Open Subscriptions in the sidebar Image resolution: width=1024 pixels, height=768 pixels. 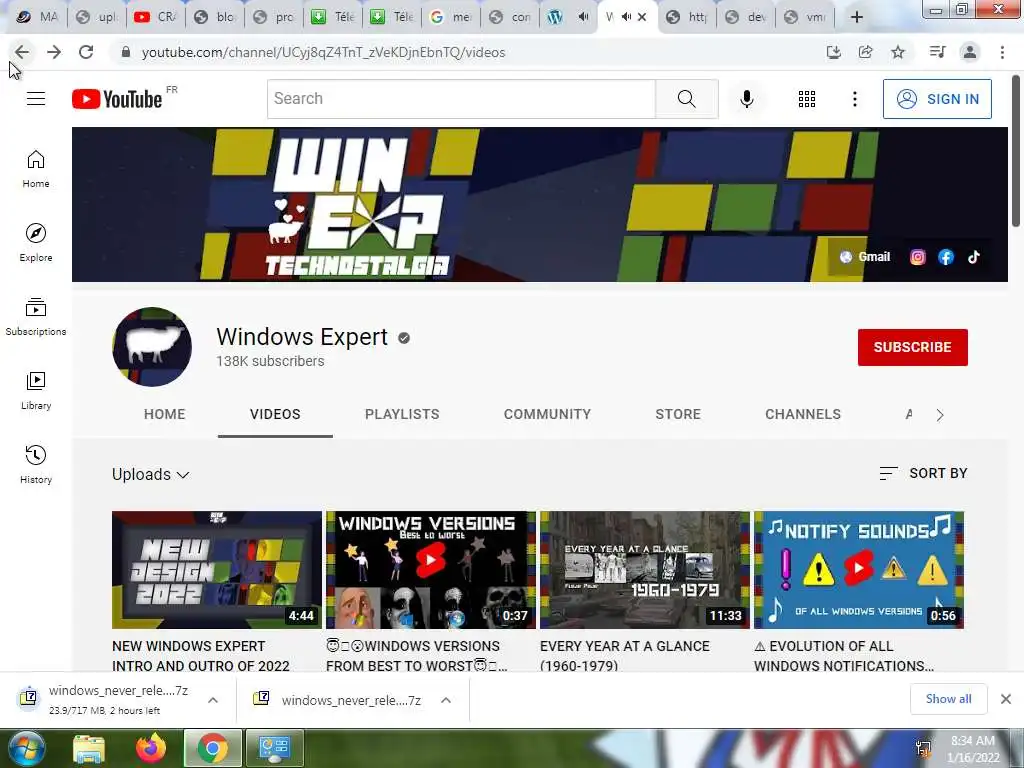click(x=36, y=317)
